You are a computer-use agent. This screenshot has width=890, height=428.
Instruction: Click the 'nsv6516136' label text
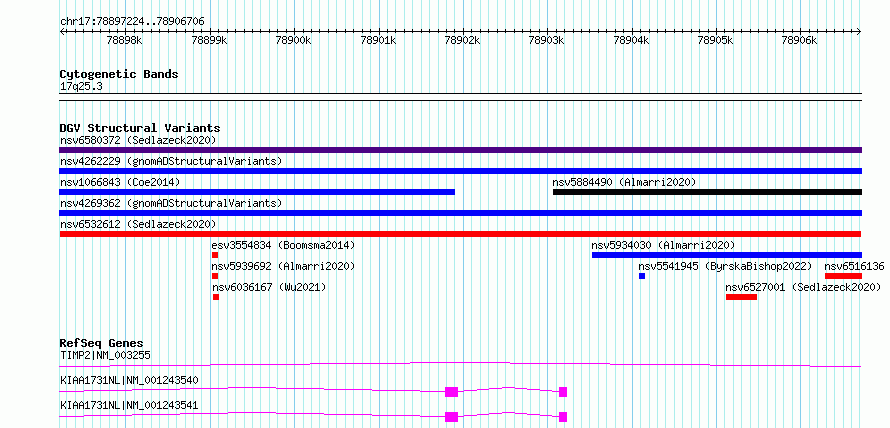tap(854, 266)
